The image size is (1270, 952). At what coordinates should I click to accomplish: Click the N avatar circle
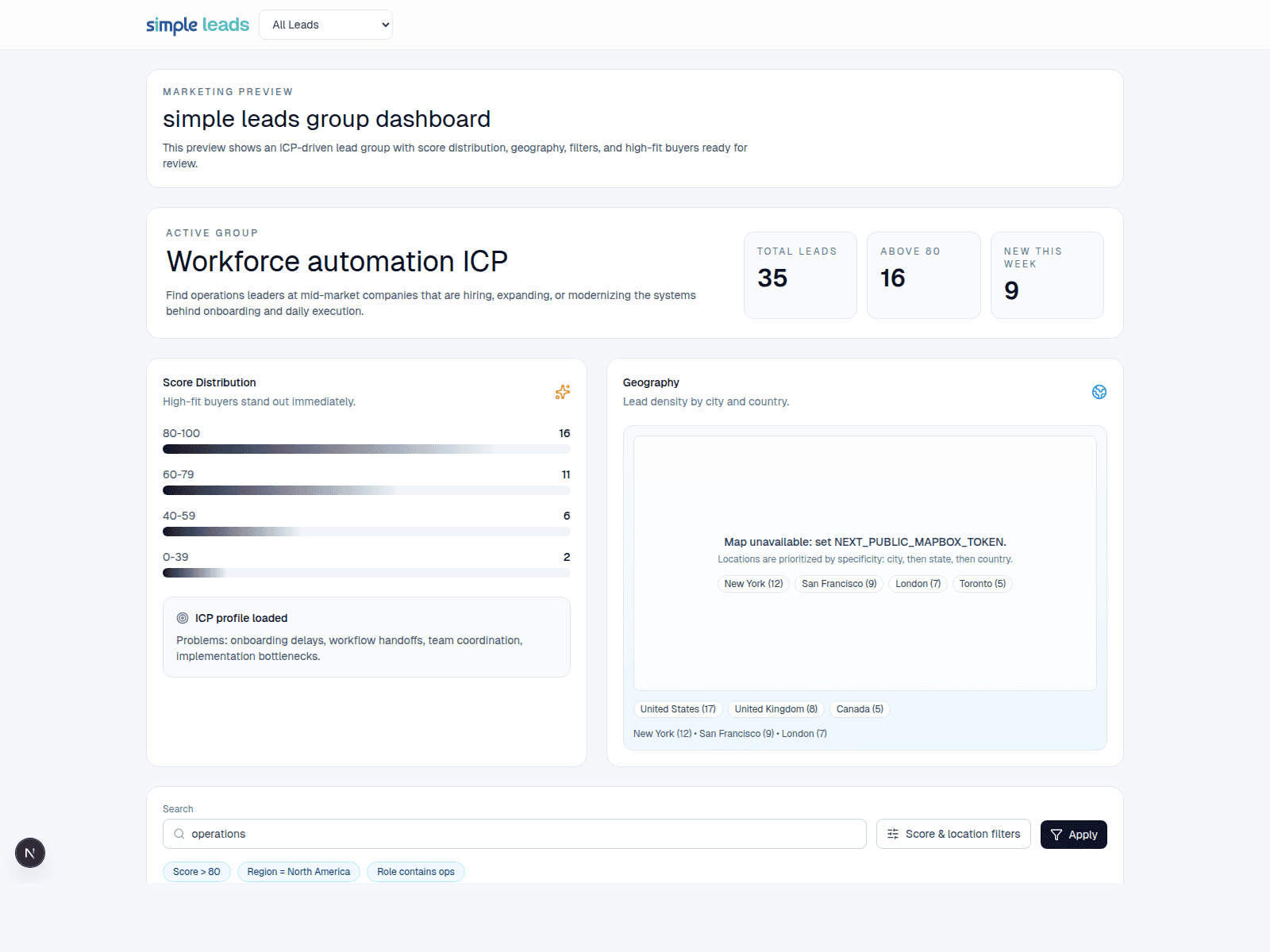click(30, 853)
